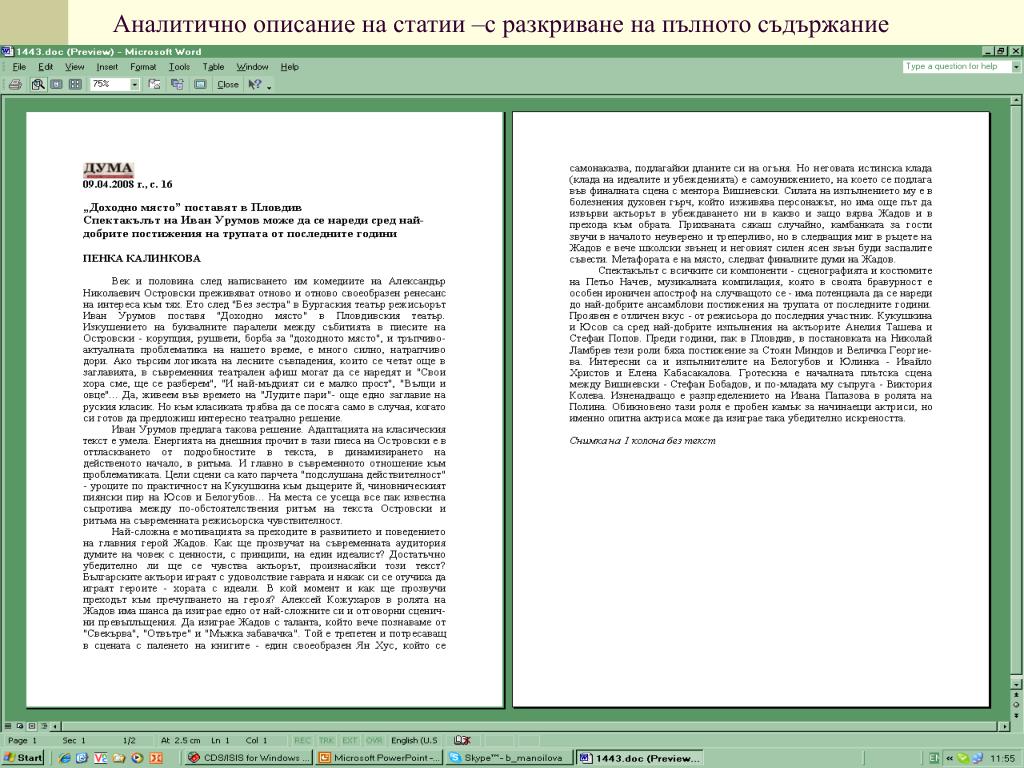
Task: Click the Type a question for help box
Action: [957, 66]
